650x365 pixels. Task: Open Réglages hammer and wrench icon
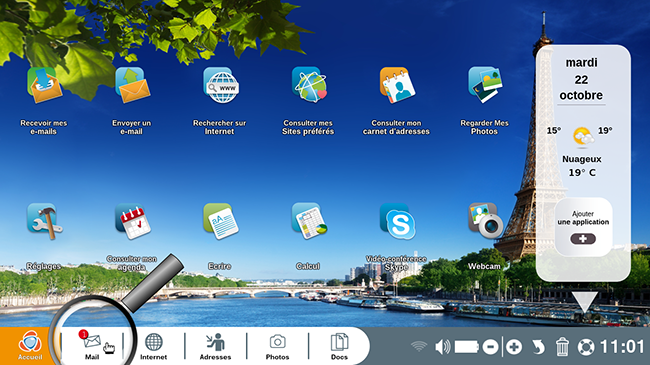click(x=44, y=221)
